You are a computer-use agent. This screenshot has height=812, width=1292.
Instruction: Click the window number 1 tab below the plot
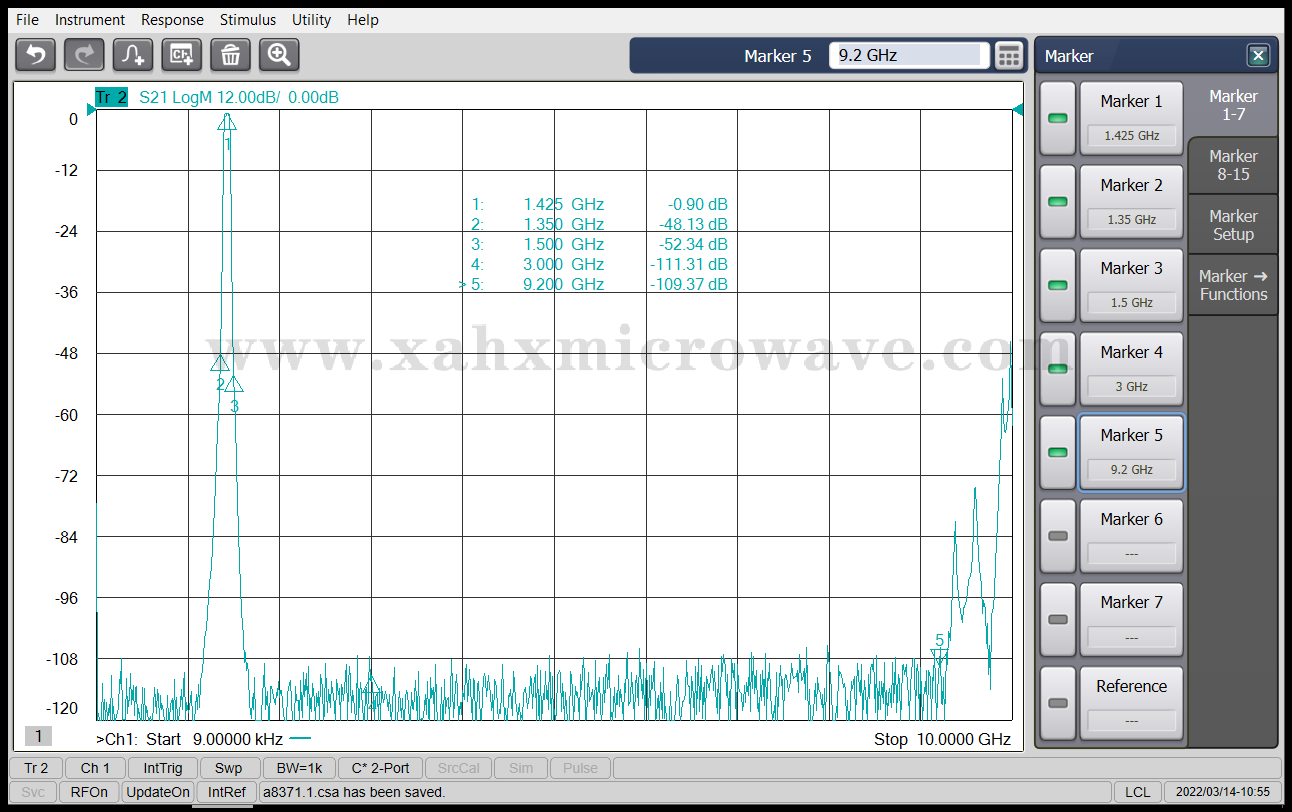[38, 736]
